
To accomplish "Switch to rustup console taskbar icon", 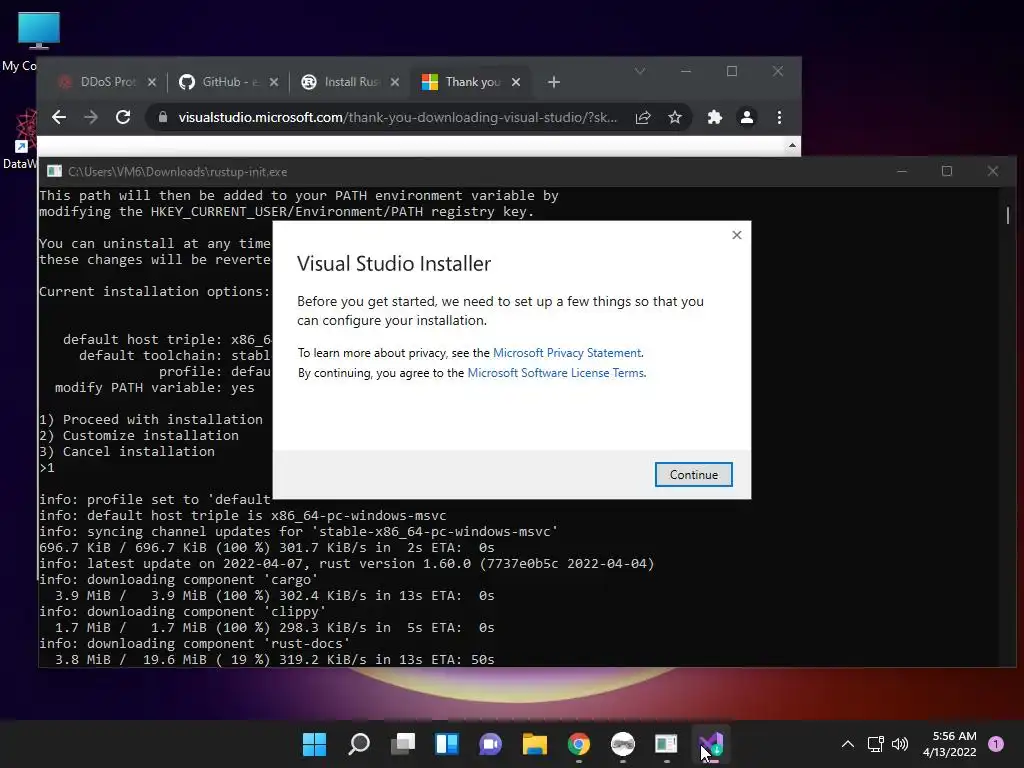I will 666,744.
